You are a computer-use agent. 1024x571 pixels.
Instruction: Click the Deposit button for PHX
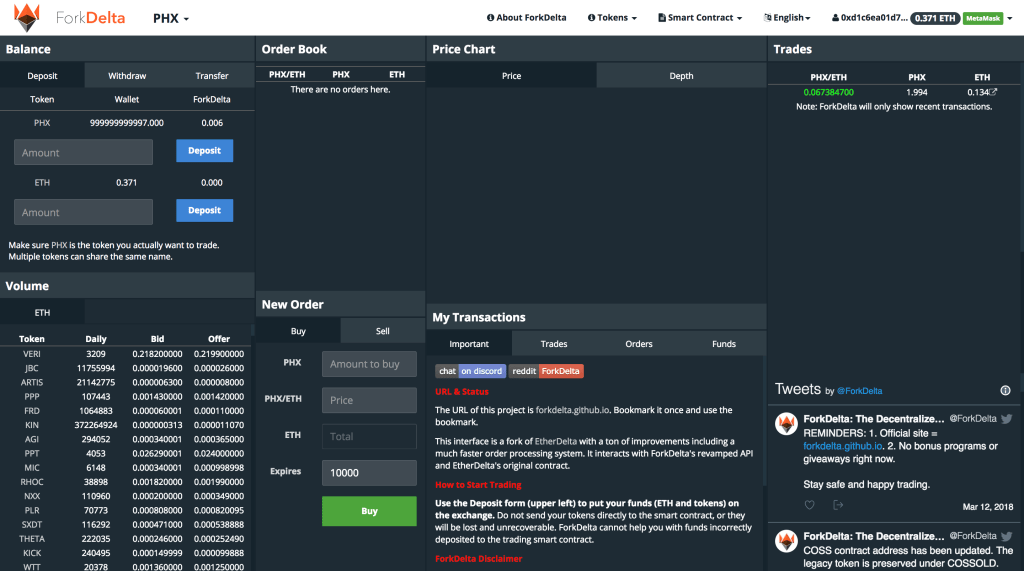coord(204,151)
